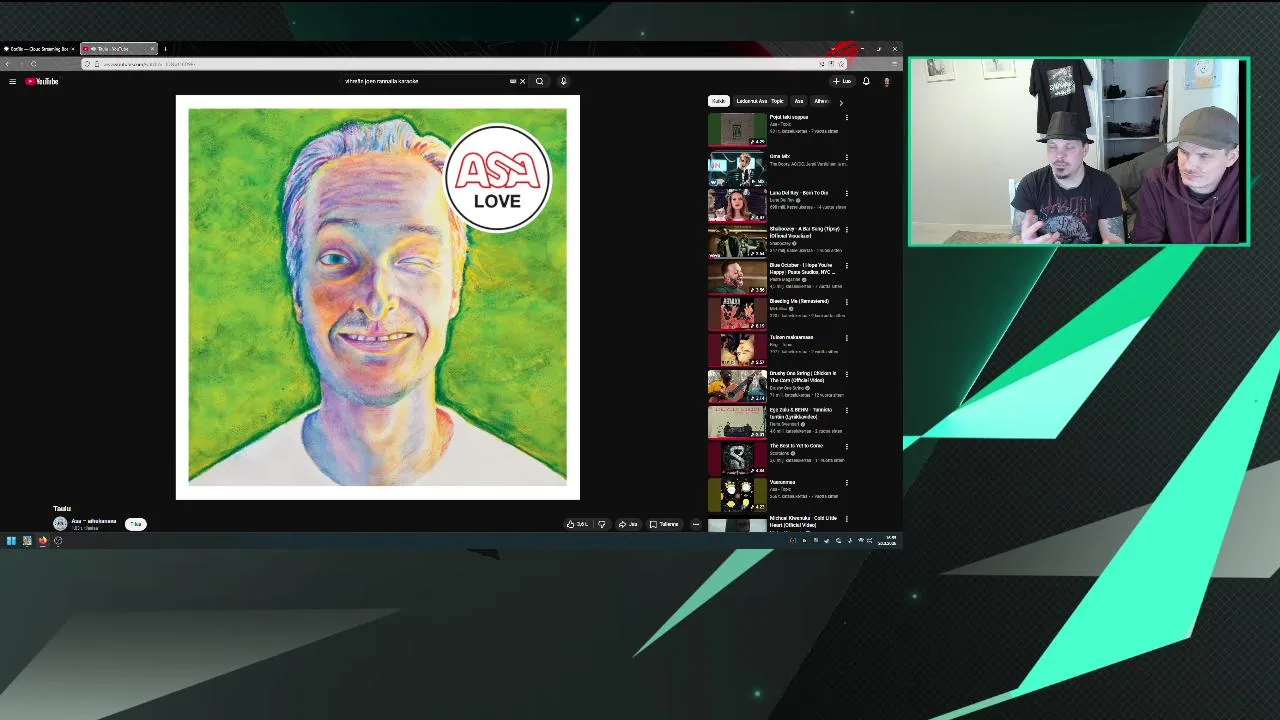Open options for Bleeding Me video

[846, 302]
